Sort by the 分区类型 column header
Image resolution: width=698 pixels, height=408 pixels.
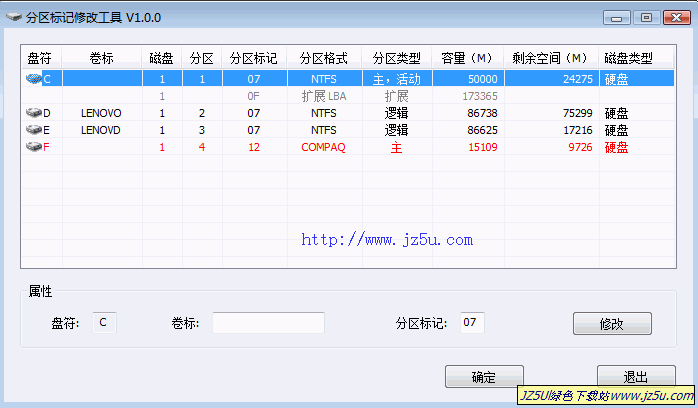pos(397,58)
